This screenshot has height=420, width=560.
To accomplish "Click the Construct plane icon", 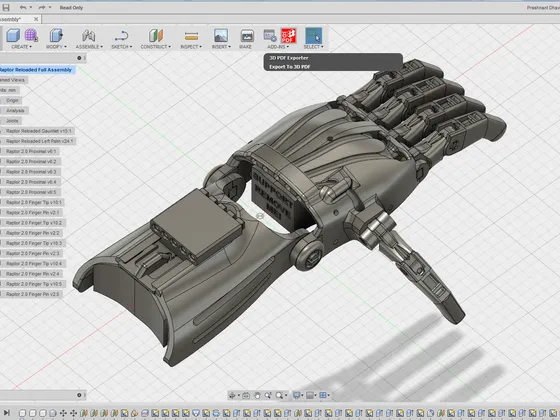I will [x=156, y=35].
